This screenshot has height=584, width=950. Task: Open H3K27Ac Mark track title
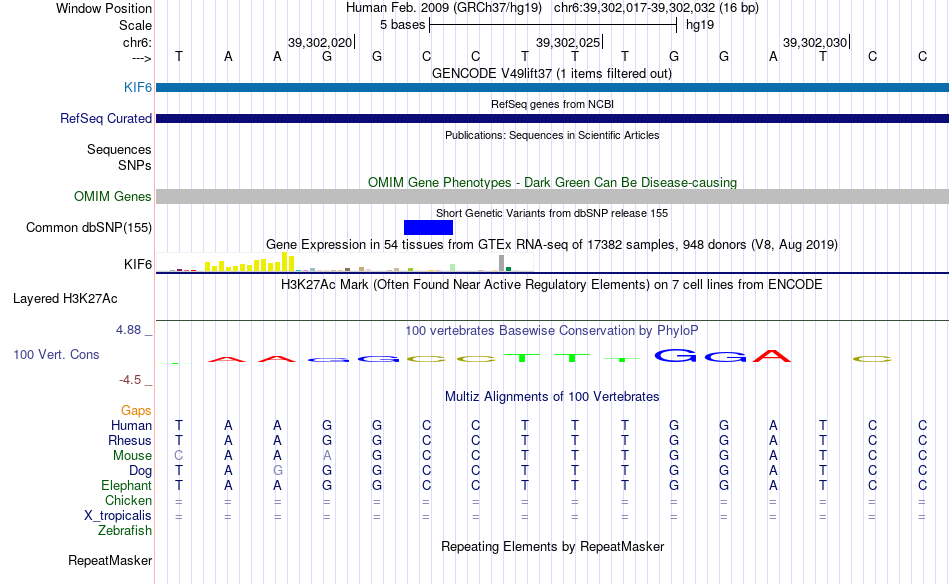552,285
